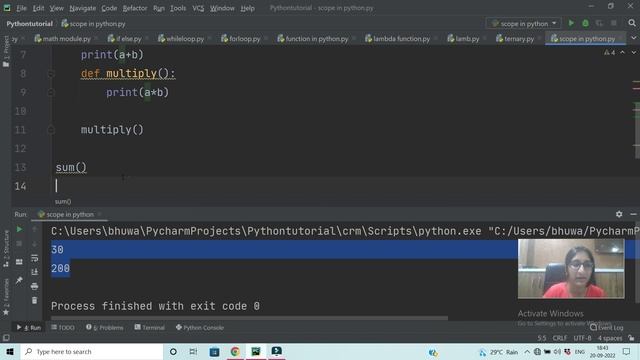Start debugging with the green bug icon

point(585,23)
